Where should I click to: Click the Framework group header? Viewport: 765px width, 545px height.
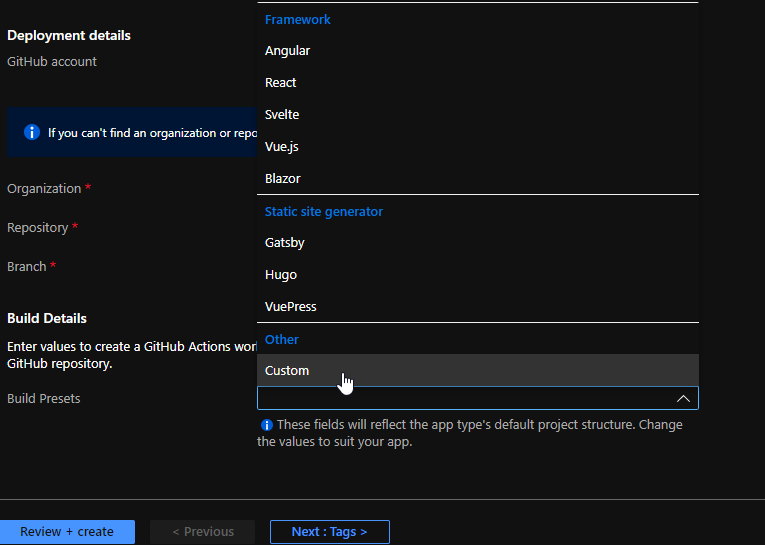298,20
